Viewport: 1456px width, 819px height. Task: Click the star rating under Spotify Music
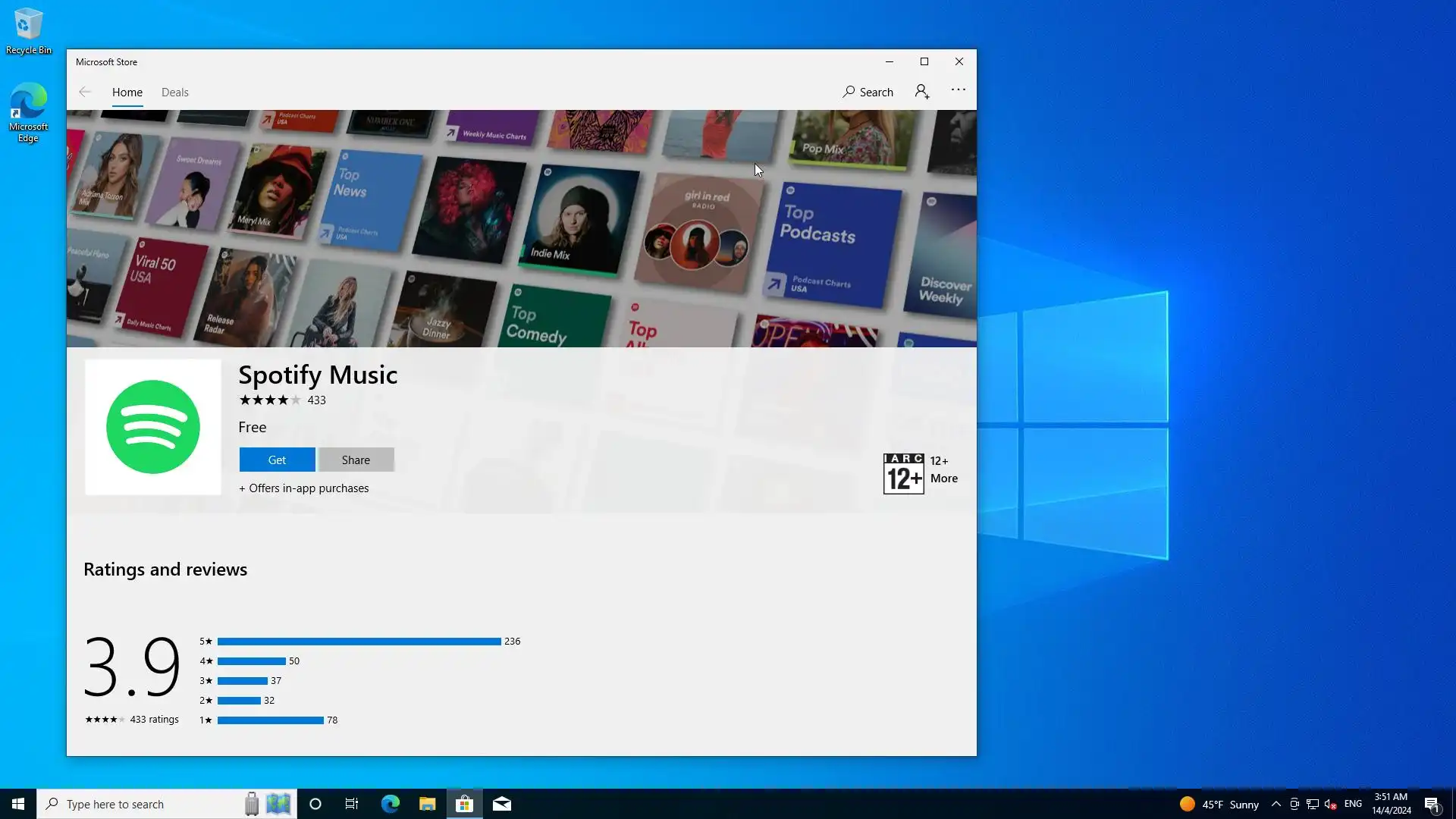[269, 400]
